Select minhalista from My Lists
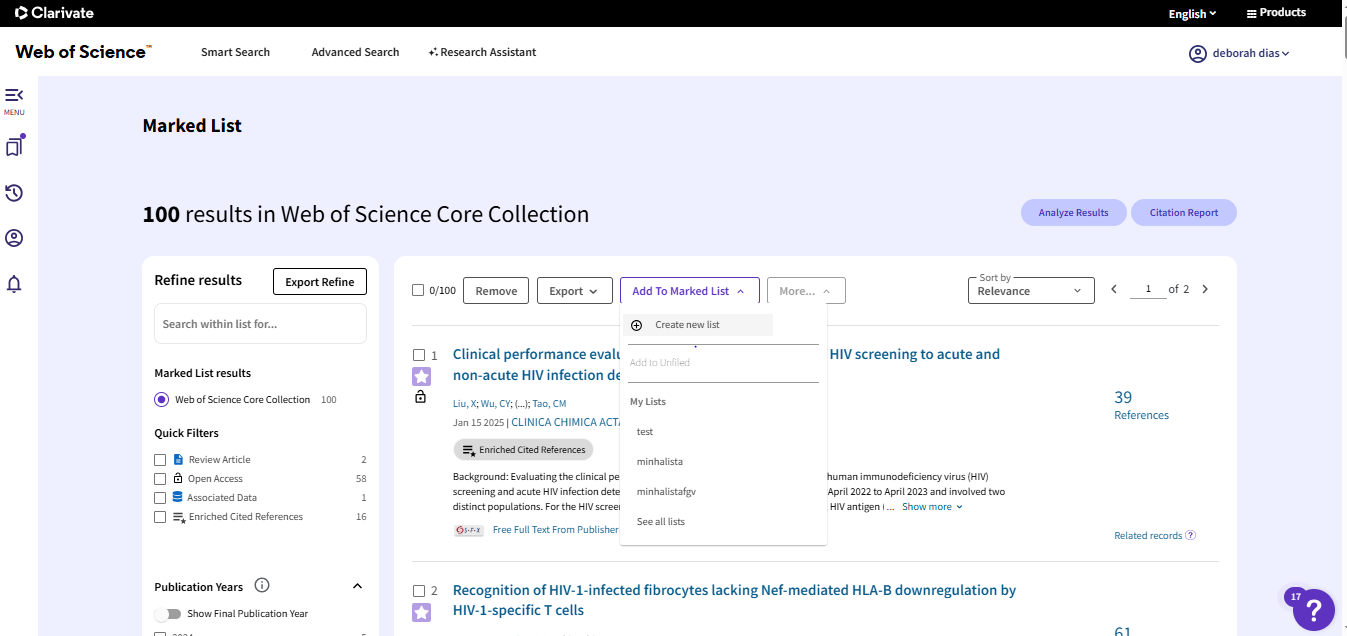Image resolution: width=1347 pixels, height=636 pixels. [660, 462]
